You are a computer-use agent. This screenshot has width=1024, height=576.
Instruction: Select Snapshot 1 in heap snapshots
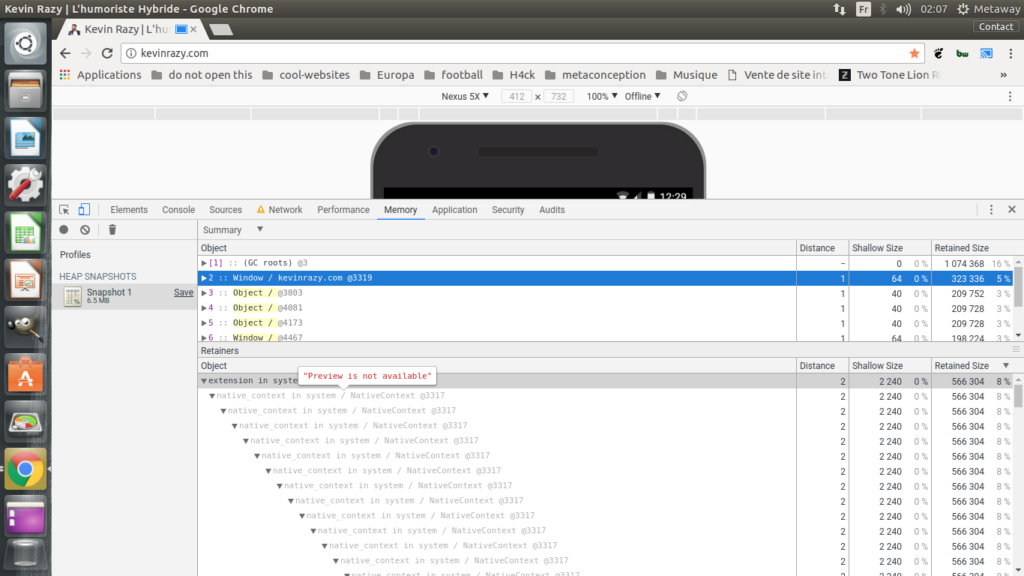tap(124, 296)
